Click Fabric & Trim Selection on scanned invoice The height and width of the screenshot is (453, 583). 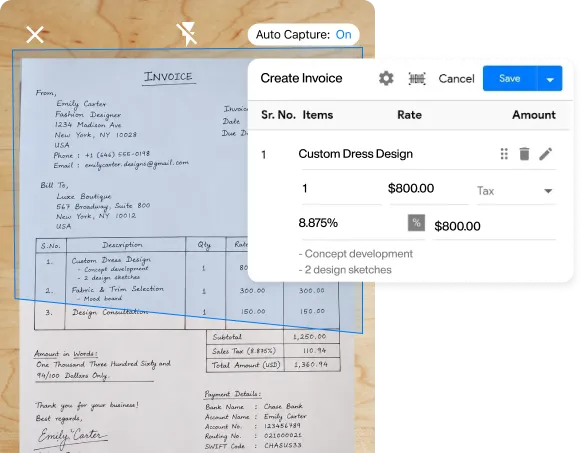coord(117,289)
